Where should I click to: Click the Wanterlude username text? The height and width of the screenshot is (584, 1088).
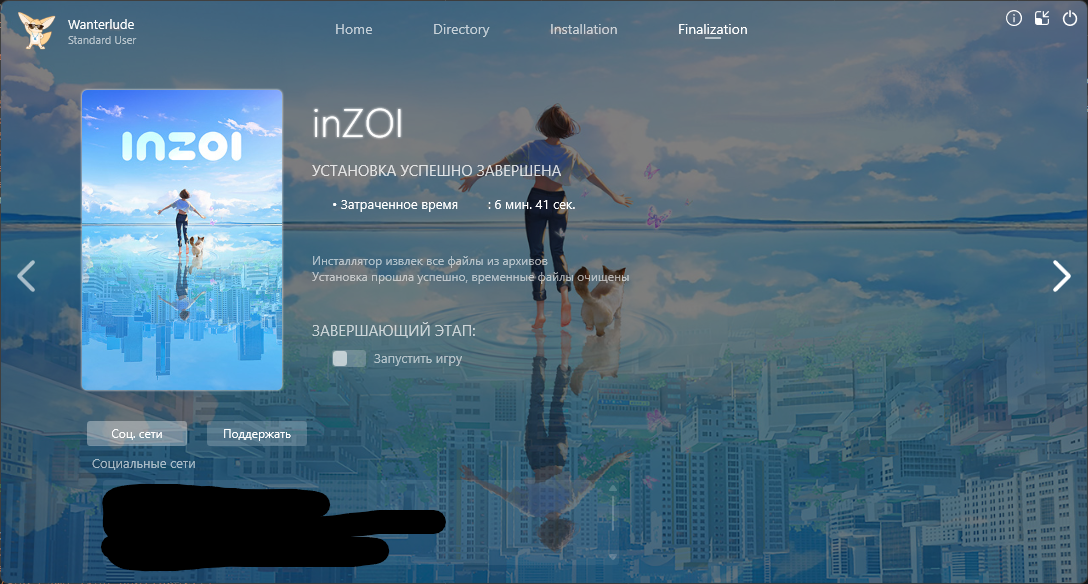tap(101, 24)
